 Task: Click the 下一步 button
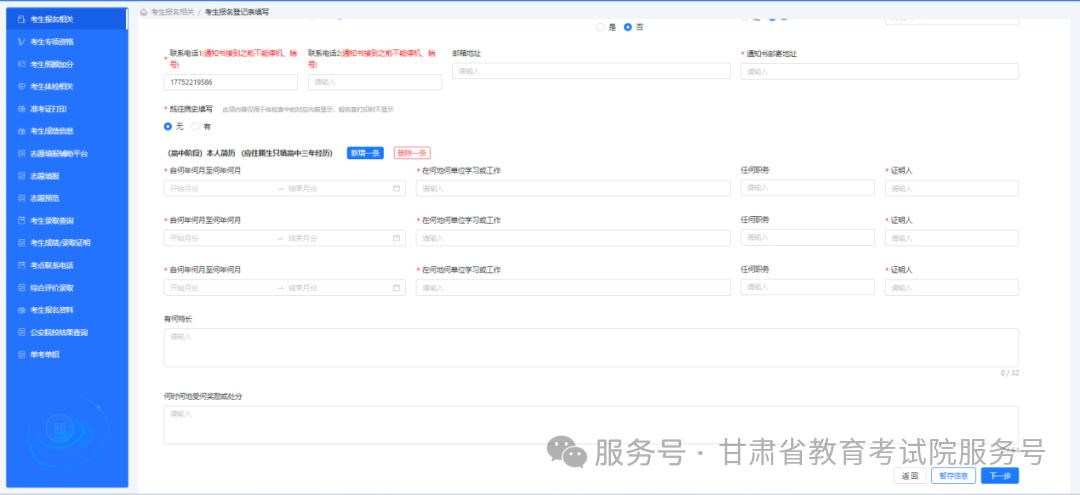click(1000, 476)
